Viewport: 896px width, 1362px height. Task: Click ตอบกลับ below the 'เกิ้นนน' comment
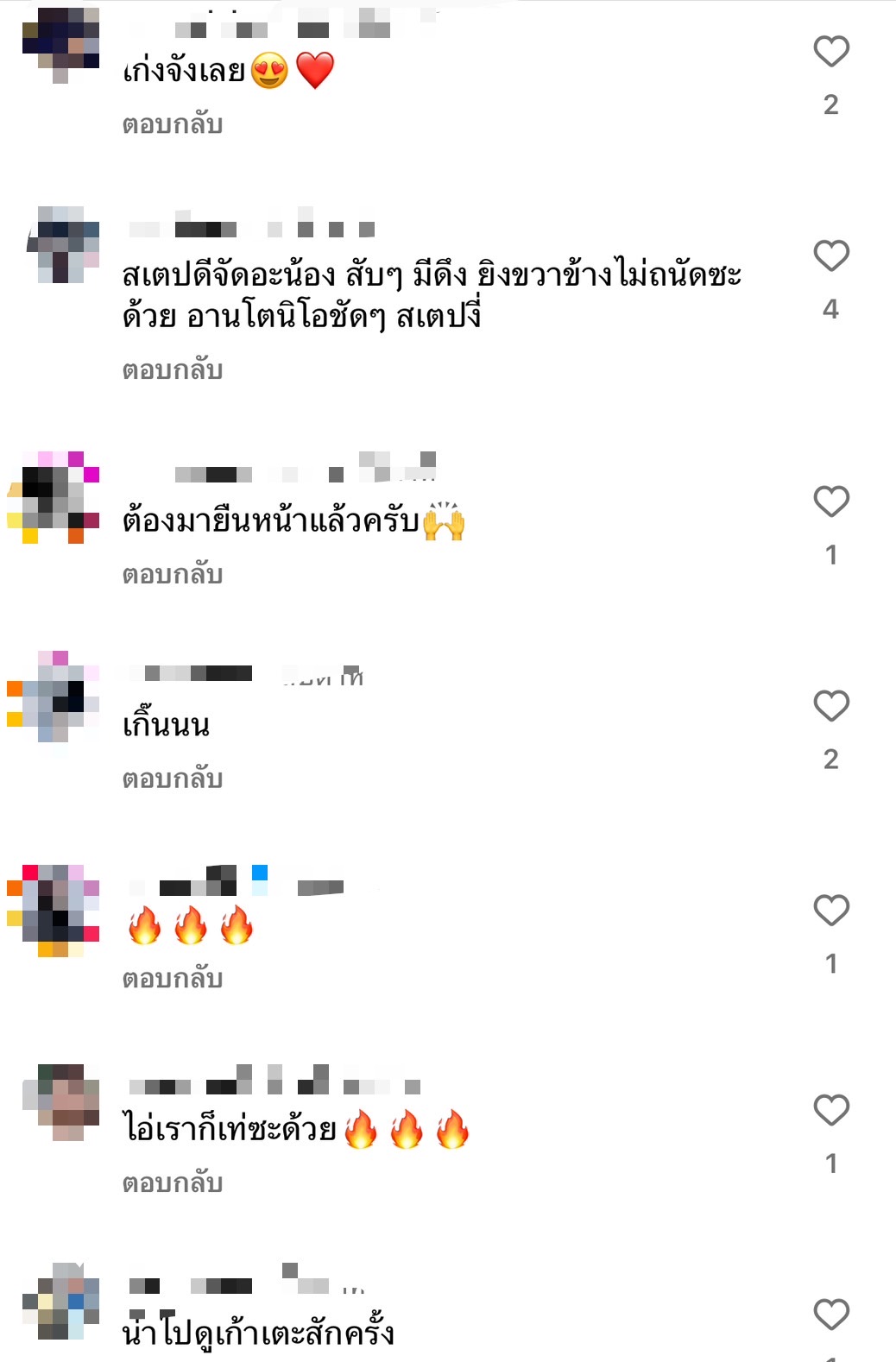(x=173, y=779)
